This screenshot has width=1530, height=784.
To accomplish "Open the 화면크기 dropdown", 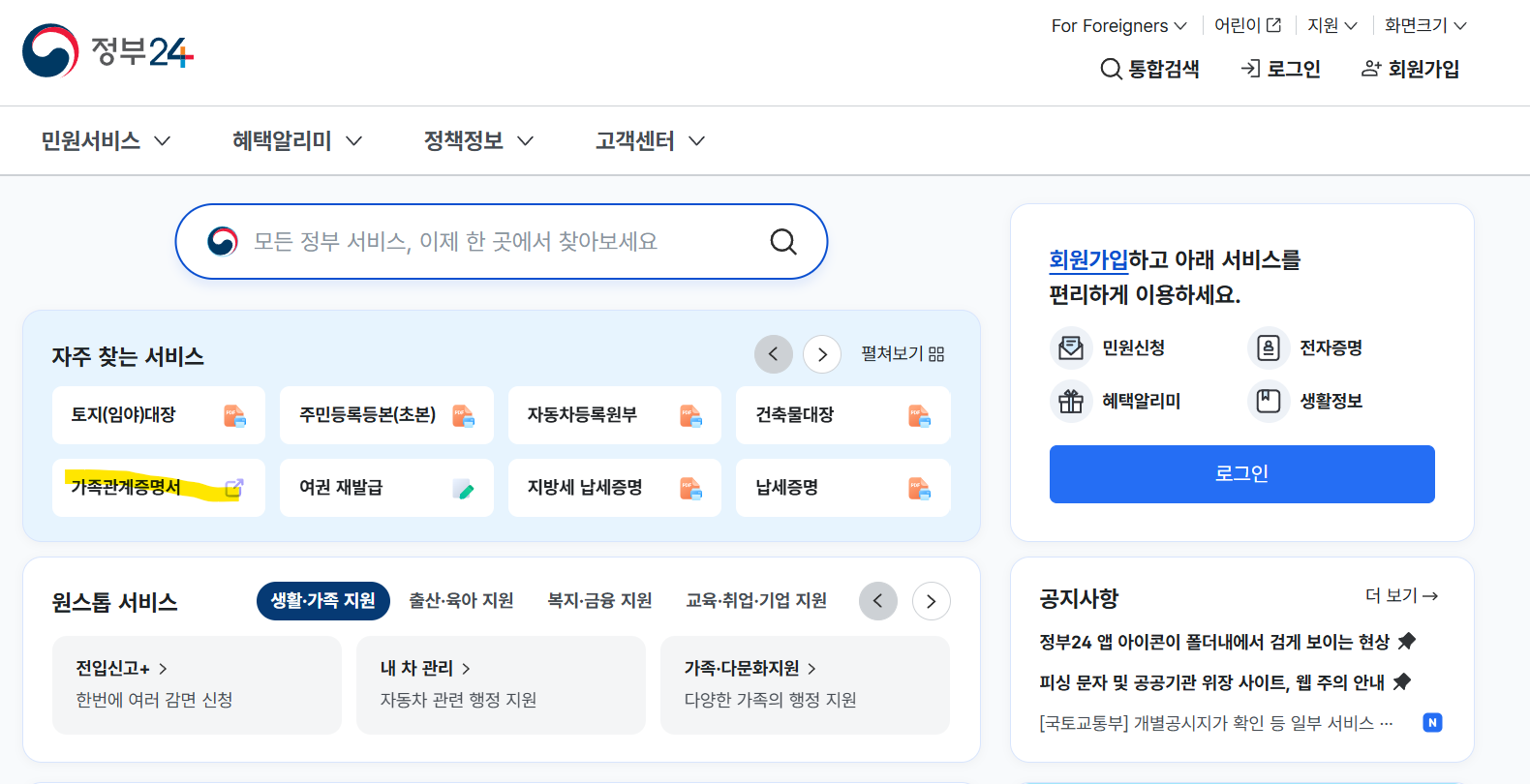I will point(1425,25).
